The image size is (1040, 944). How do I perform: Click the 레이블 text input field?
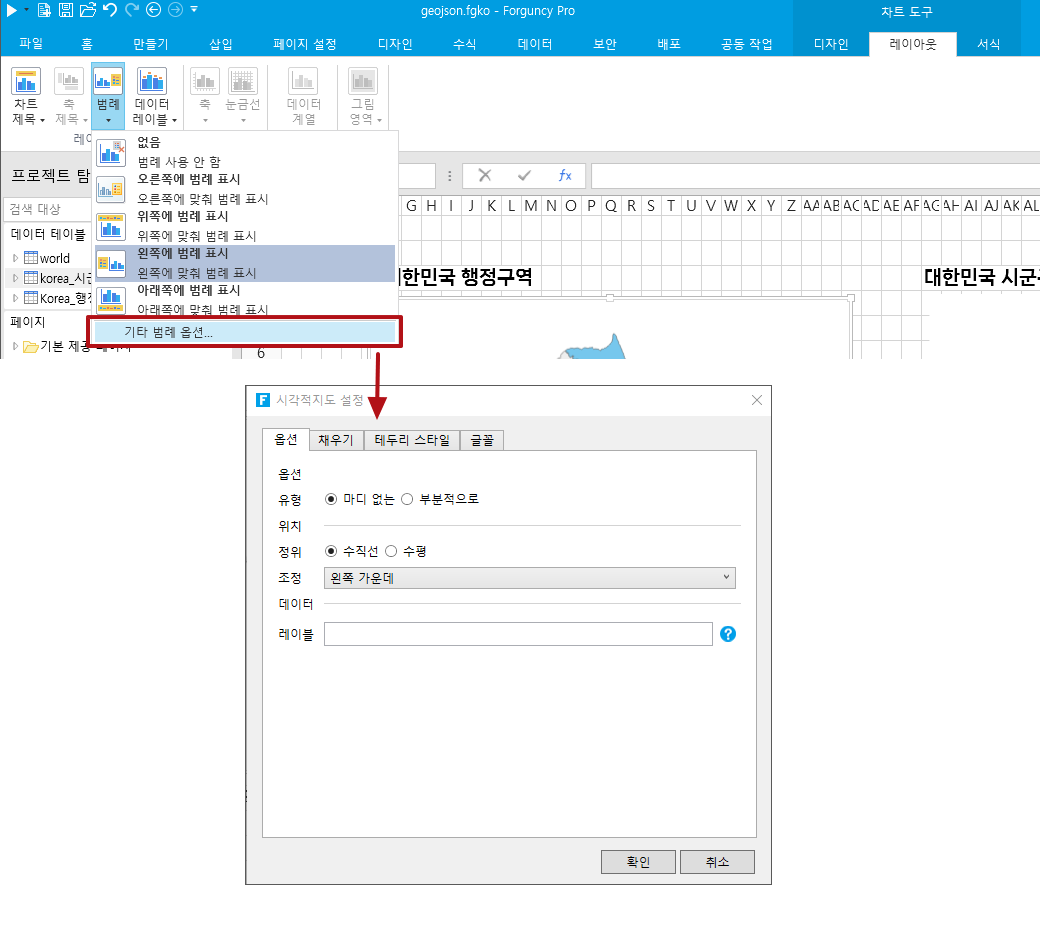518,634
